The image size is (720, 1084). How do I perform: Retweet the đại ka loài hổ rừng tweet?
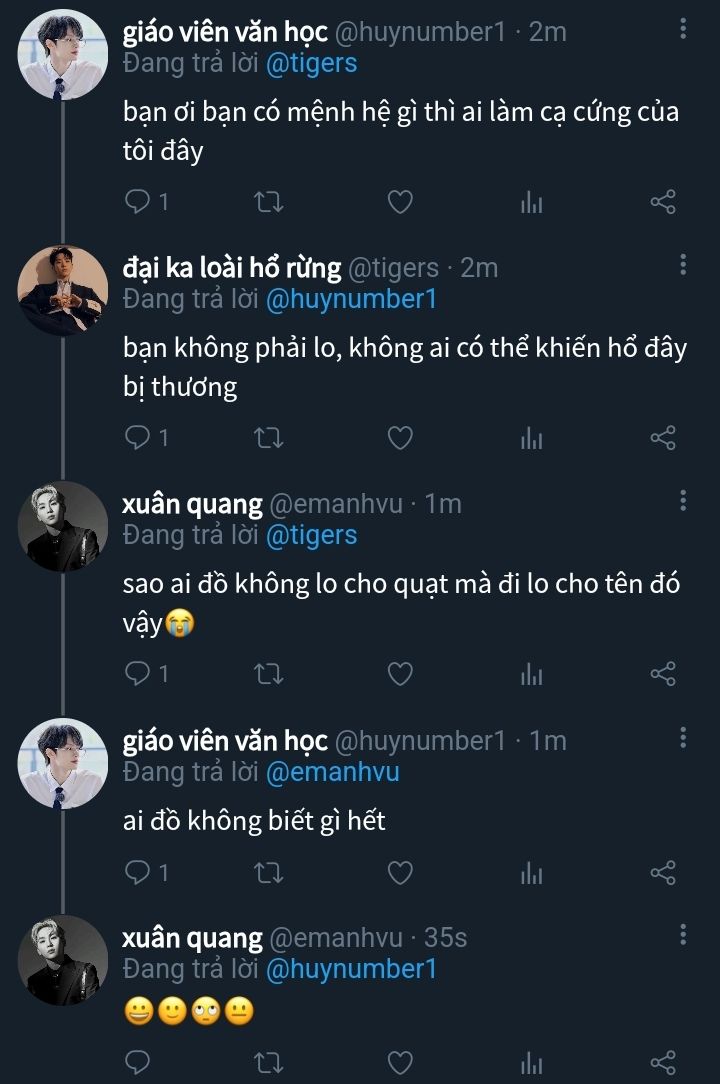click(x=270, y=438)
